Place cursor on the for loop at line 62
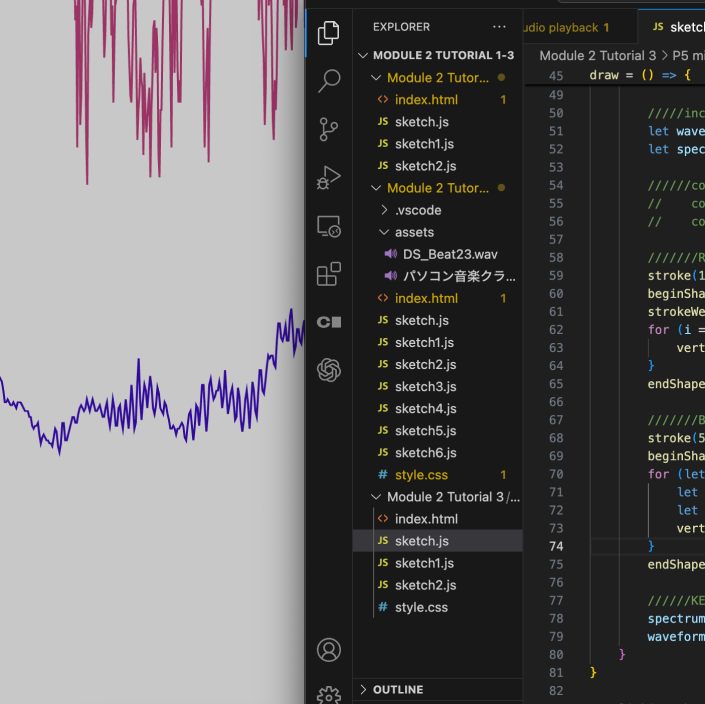Viewport: 705px width, 704px height. (x=676, y=330)
